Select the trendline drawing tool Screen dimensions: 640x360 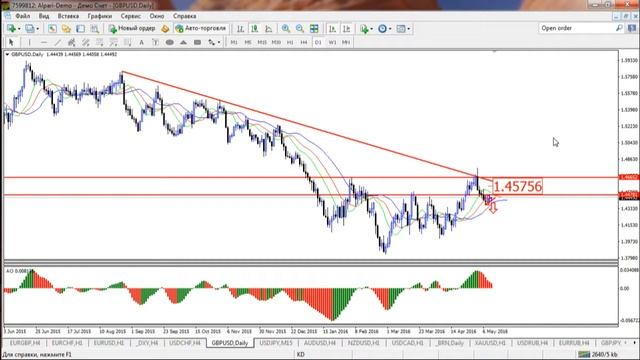click(x=58, y=42)
